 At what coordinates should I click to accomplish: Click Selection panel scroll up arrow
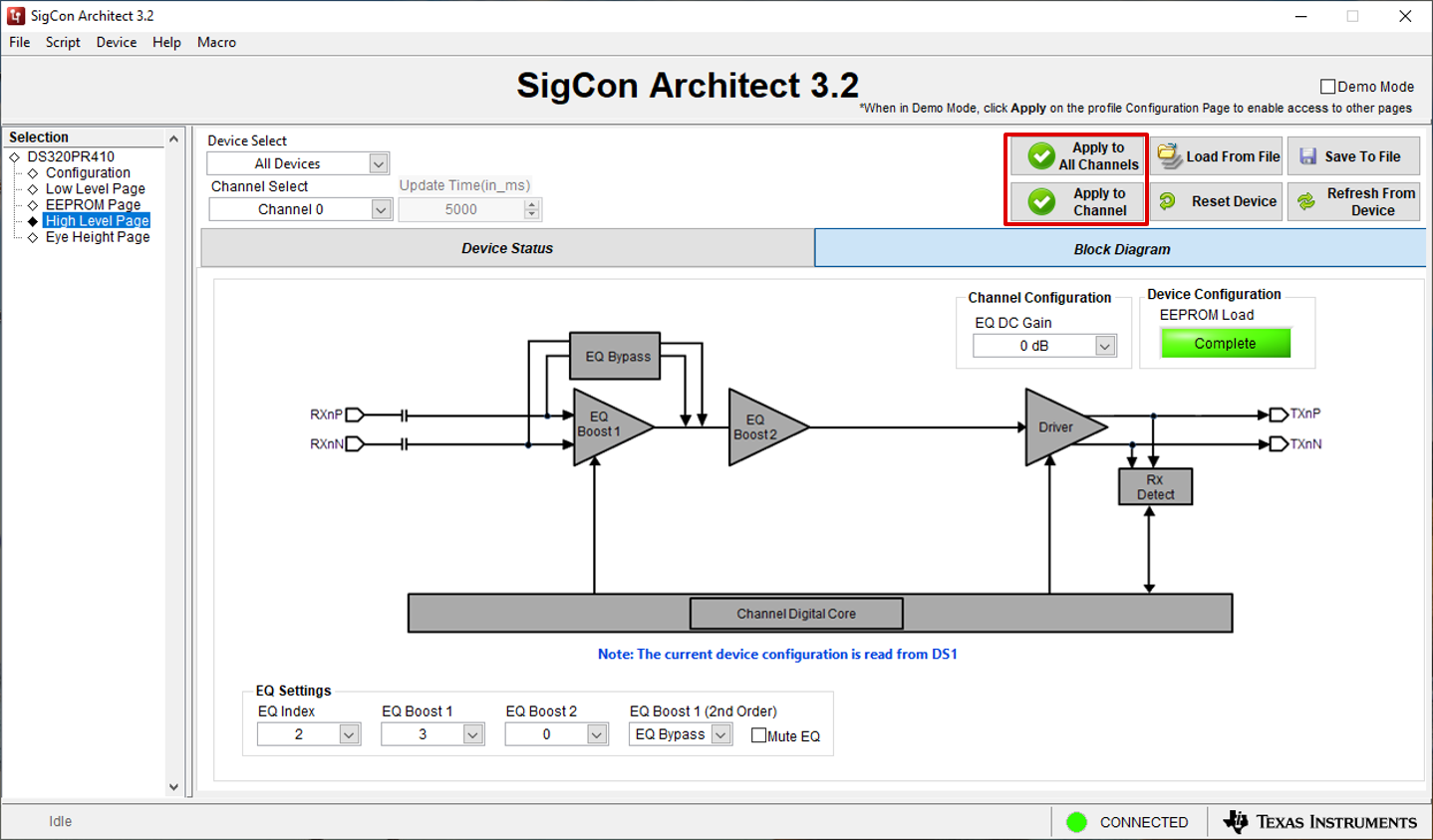pyautogui.click(x=173, y=139)
